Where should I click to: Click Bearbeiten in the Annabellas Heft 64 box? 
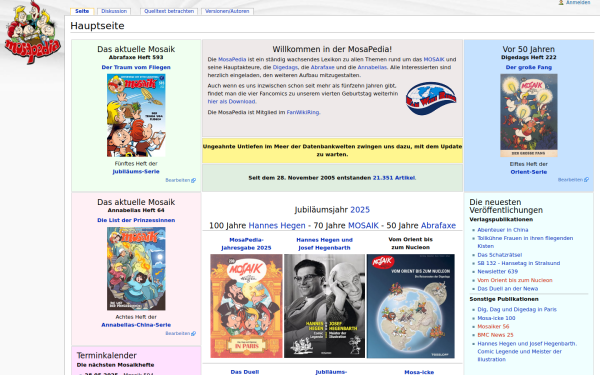(178, 333)
